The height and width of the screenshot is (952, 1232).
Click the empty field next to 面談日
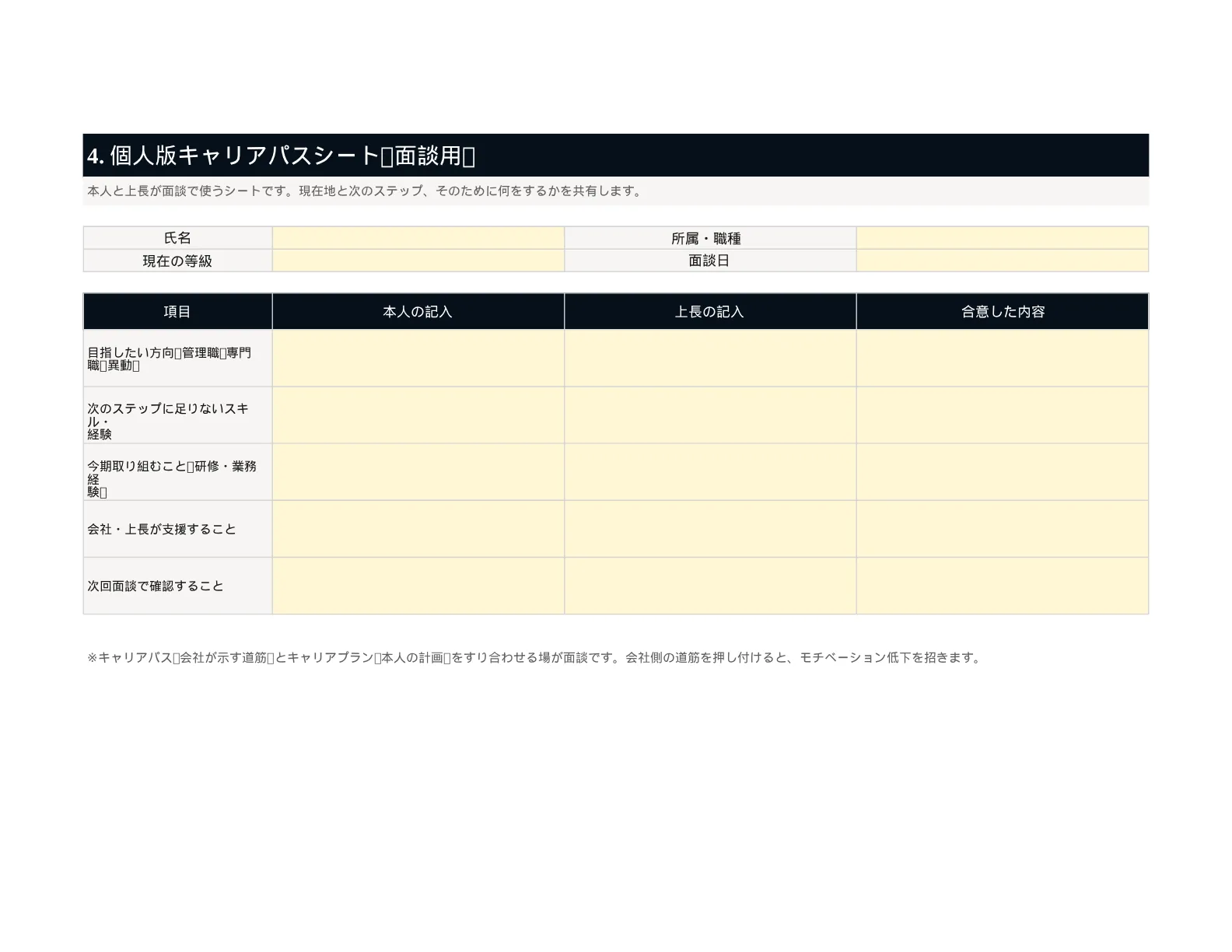(1003, 261)
